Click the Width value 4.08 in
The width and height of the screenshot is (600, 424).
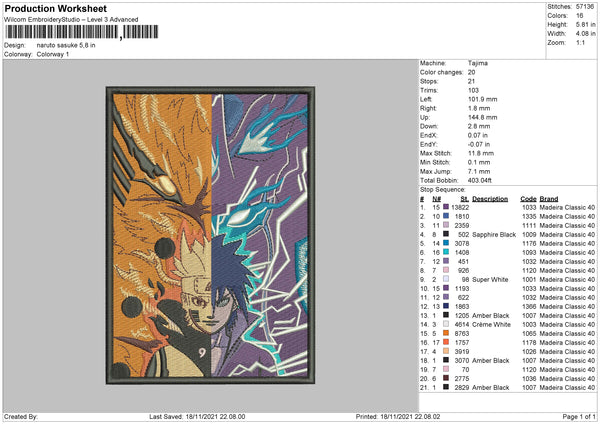[x=585, y=34]
